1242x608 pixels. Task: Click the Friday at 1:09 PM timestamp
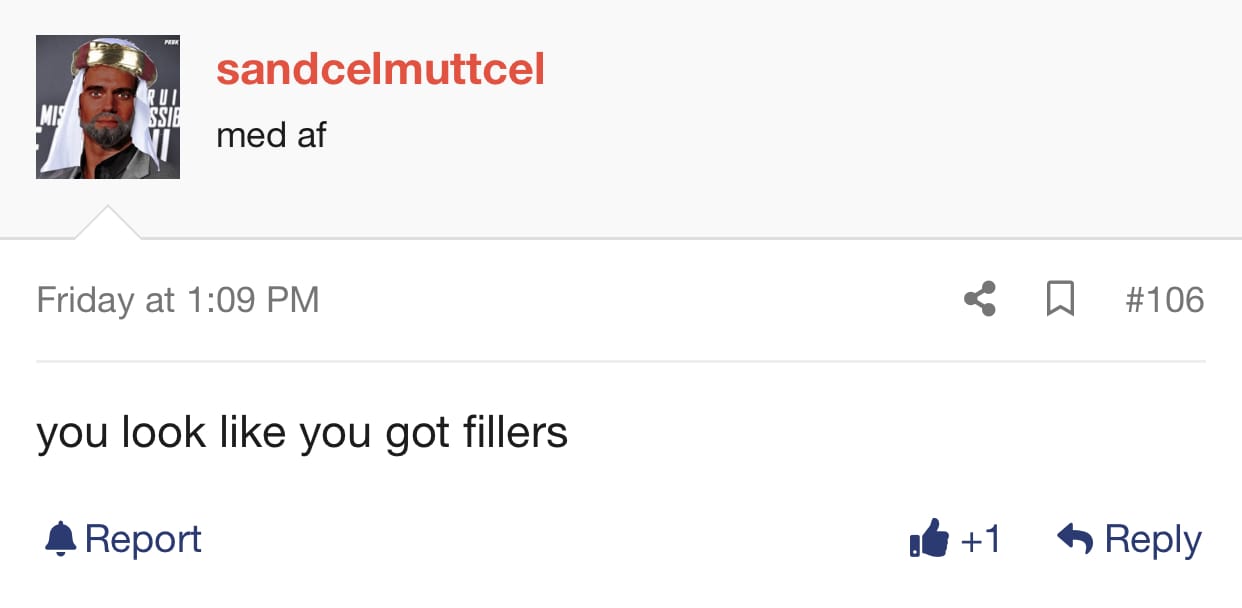click(178, 299)
